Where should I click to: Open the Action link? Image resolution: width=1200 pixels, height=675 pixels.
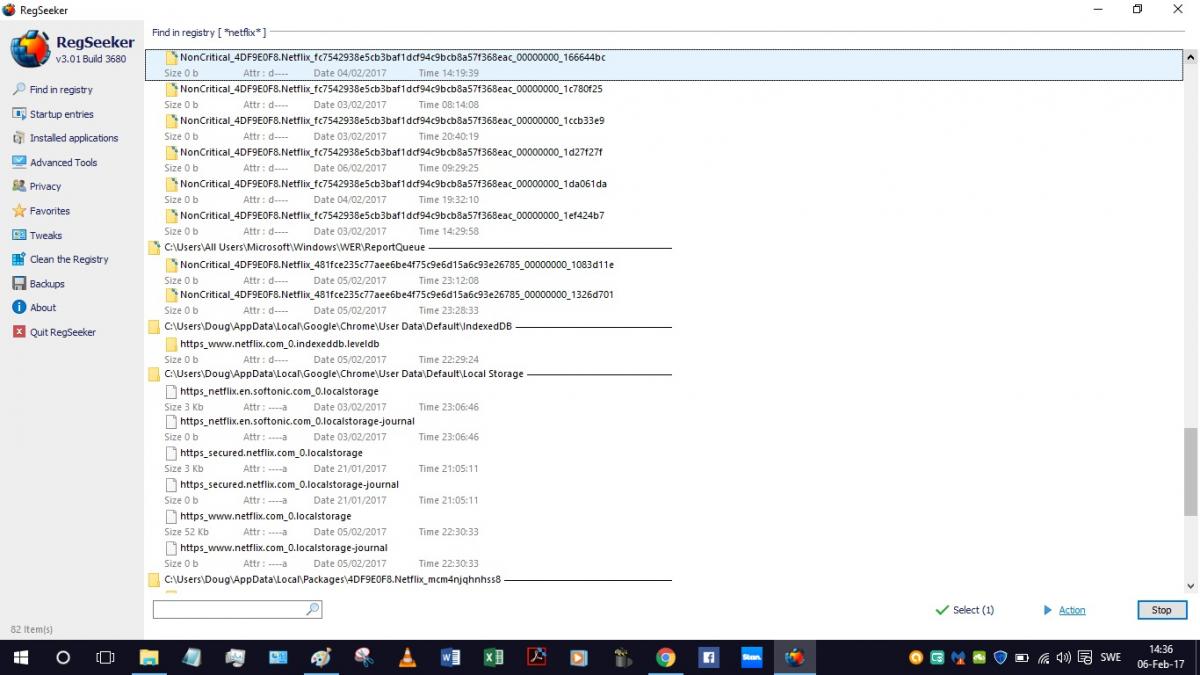[x=1072, y=610]
